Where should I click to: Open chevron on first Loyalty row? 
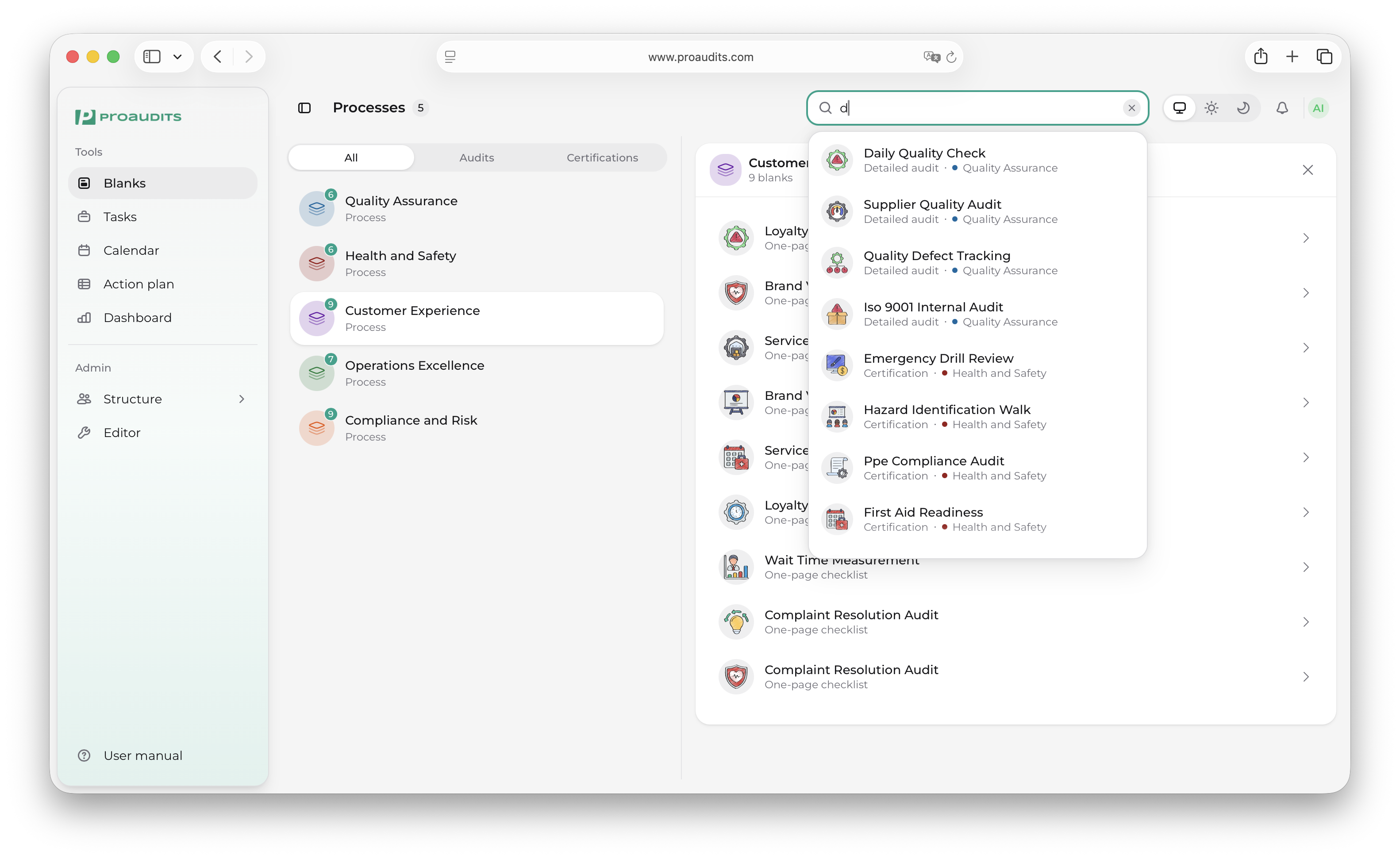pyautogui.click(x=1306, y=238)
